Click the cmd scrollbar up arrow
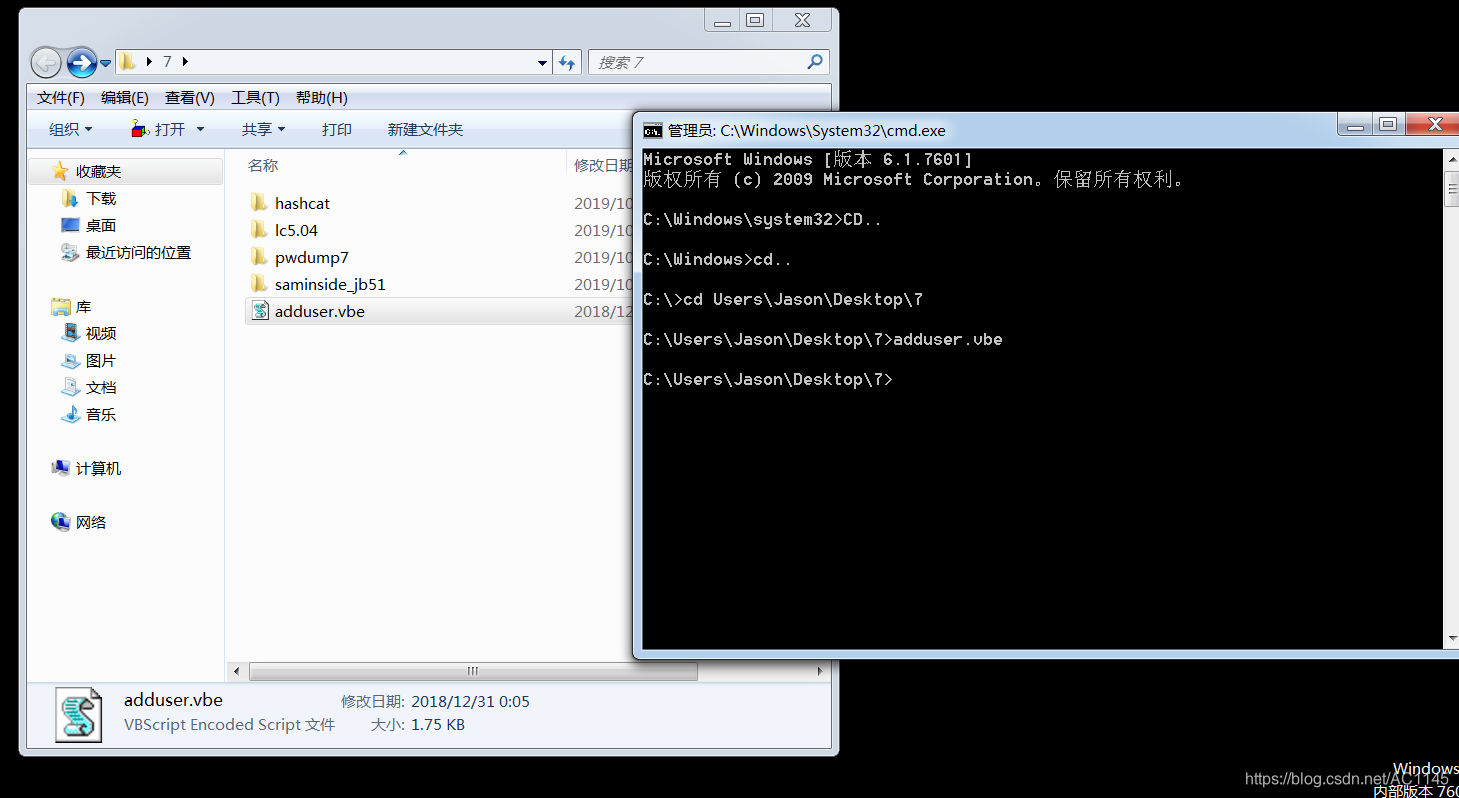Screen dimensions: 1459x798 point(1452,160)
